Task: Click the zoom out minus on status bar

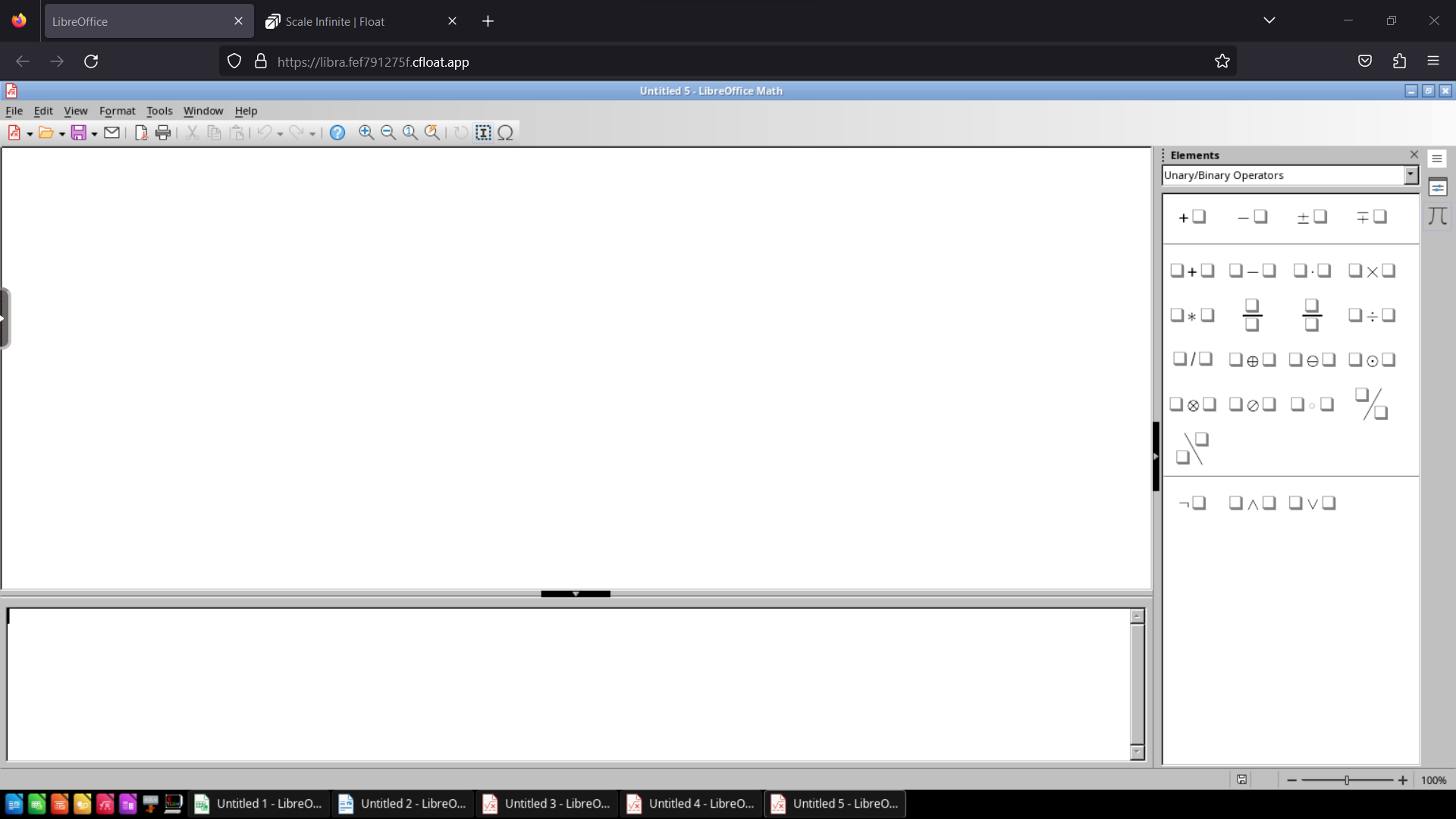Action: (1291, 780)
